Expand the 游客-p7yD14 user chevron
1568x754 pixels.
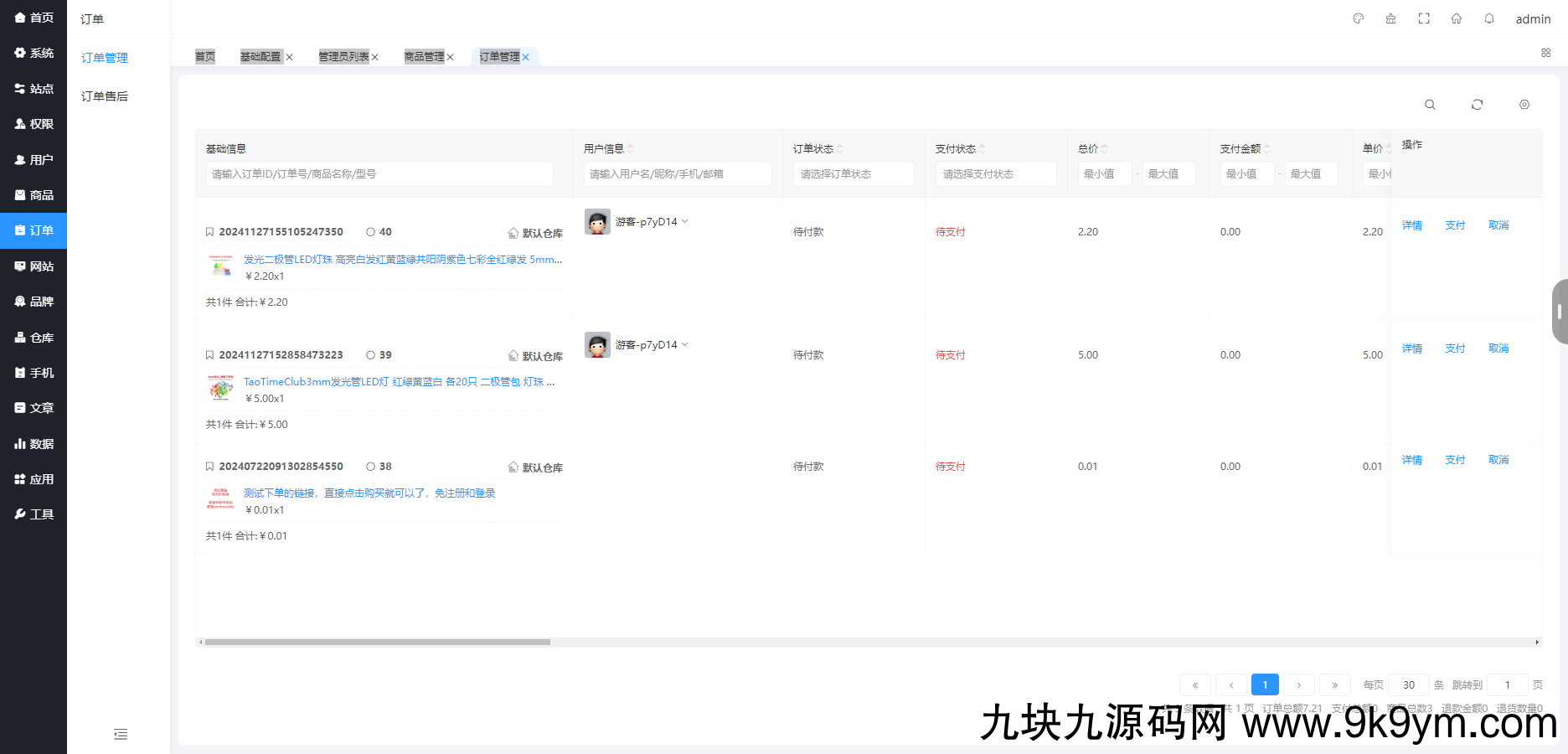tap(685, 221)
